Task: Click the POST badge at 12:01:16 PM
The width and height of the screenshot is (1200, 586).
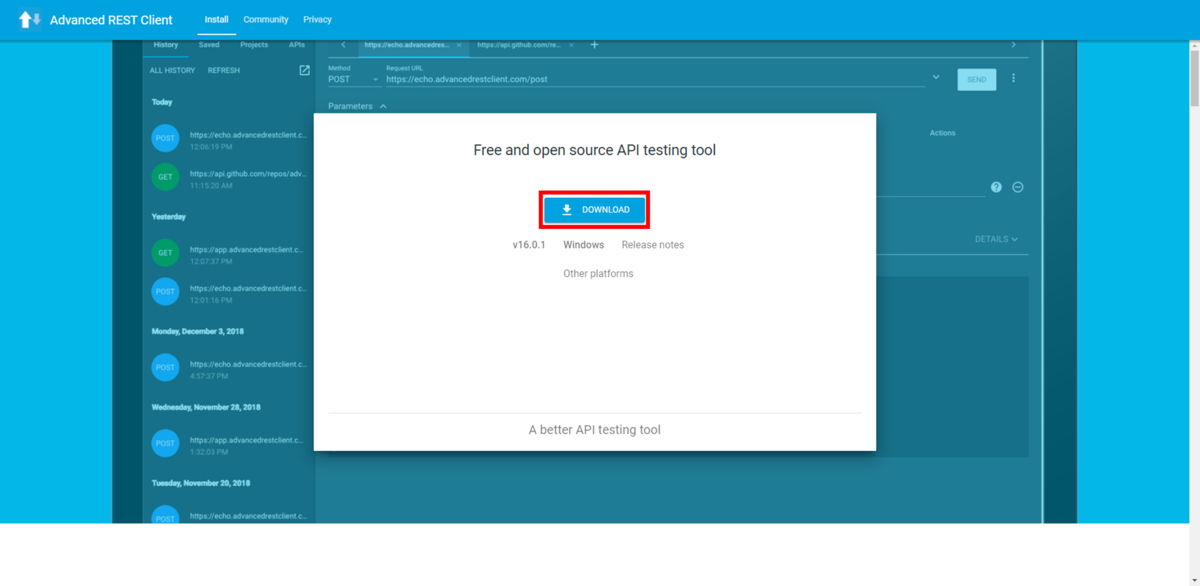Action: [165, 292]
